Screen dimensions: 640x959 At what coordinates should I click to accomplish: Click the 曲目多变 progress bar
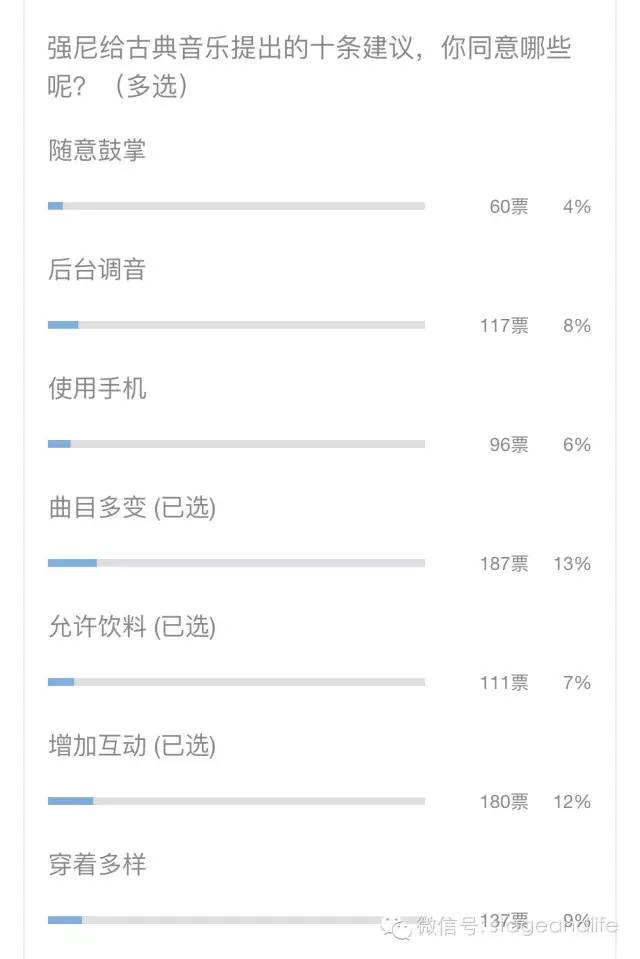236,563
